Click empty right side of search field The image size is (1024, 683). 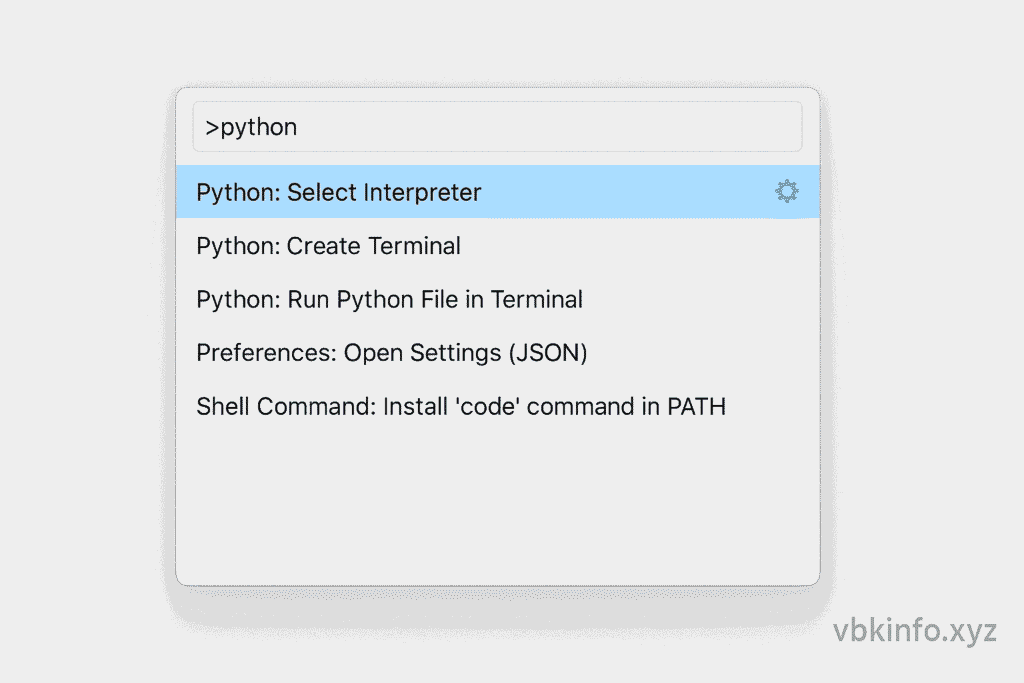[x=650, y=127]
